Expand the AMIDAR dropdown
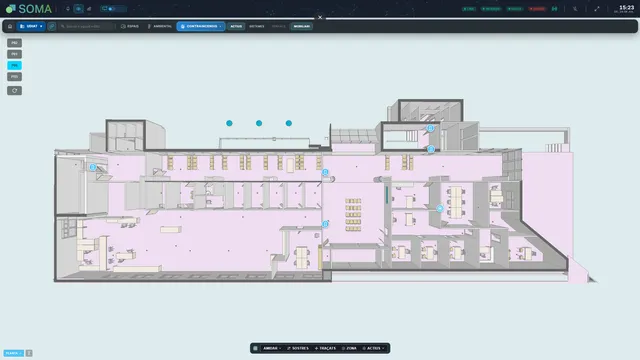640x360 pixels. click(272, 348)
